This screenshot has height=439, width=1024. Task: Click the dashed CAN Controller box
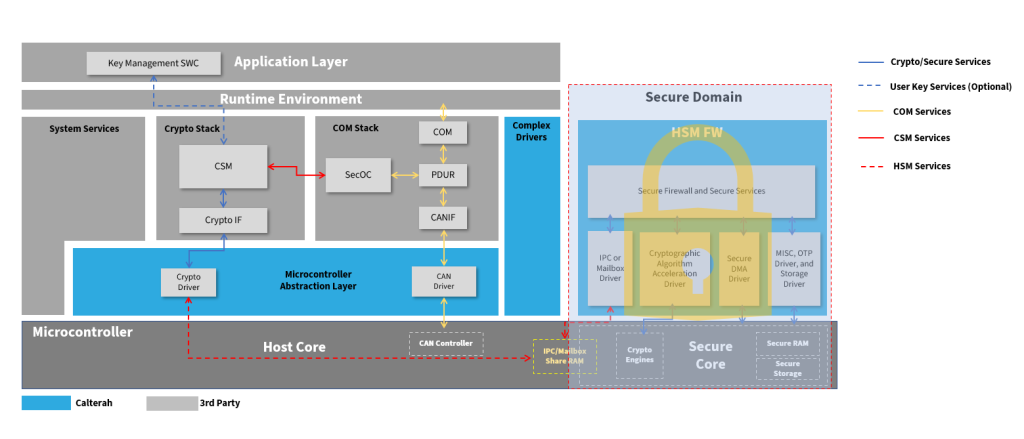click(446, 344)
